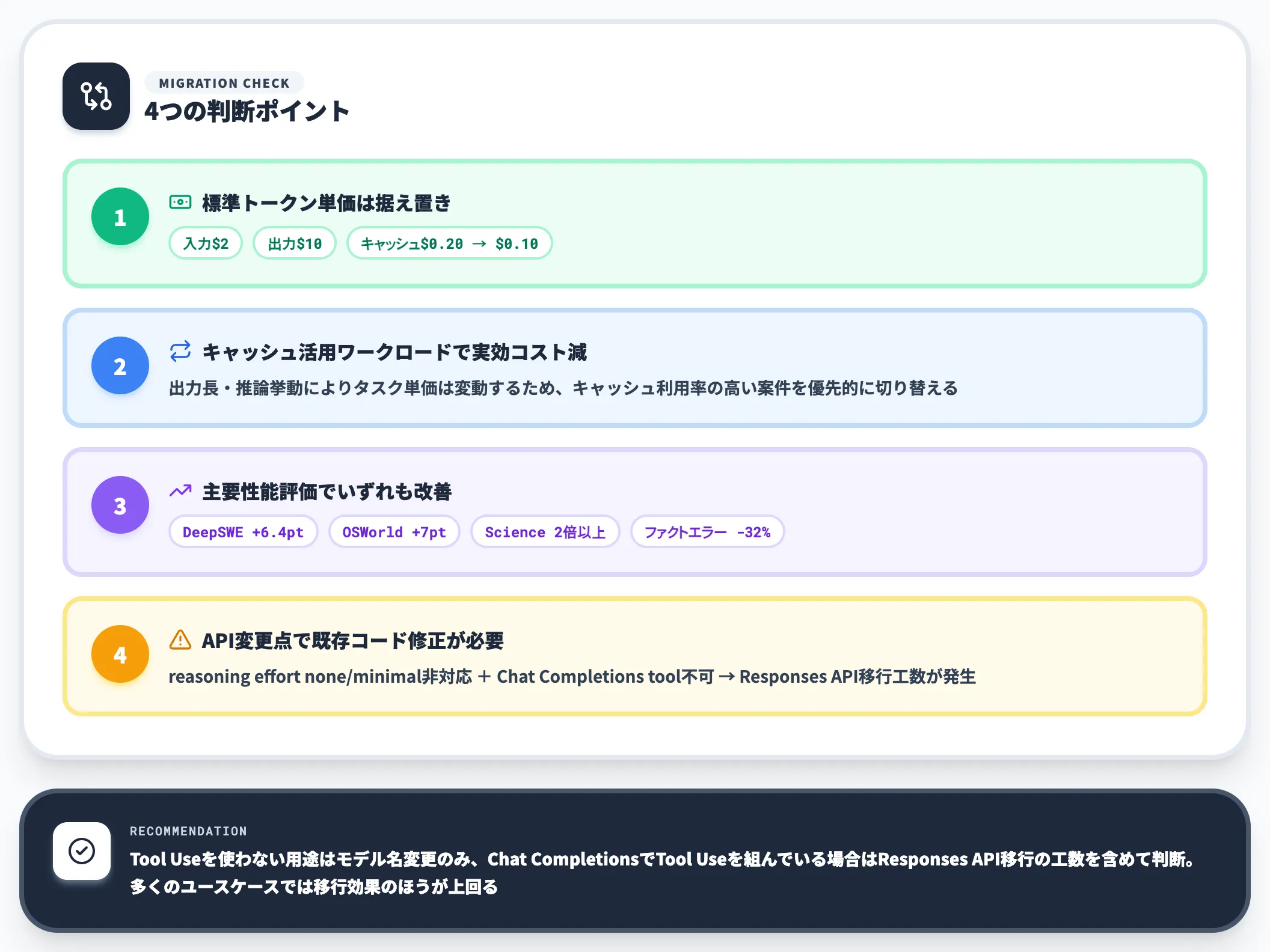
Task: Click the heading 4つの判断ポイント
Action: [x=247, y=112]
